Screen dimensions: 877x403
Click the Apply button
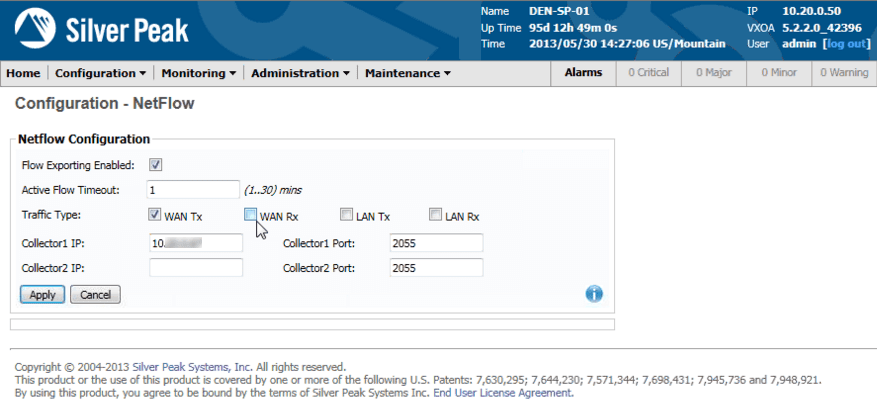click(43, 295)
